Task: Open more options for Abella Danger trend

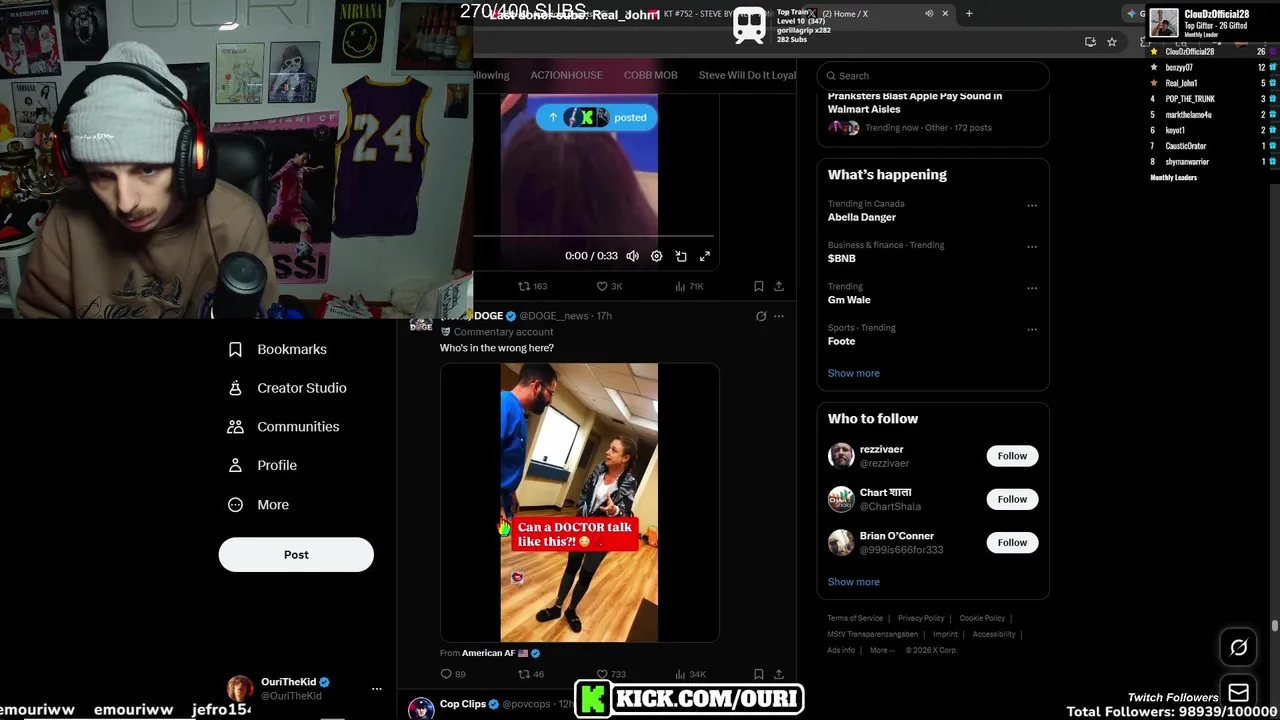Action: pos(1032,206)
